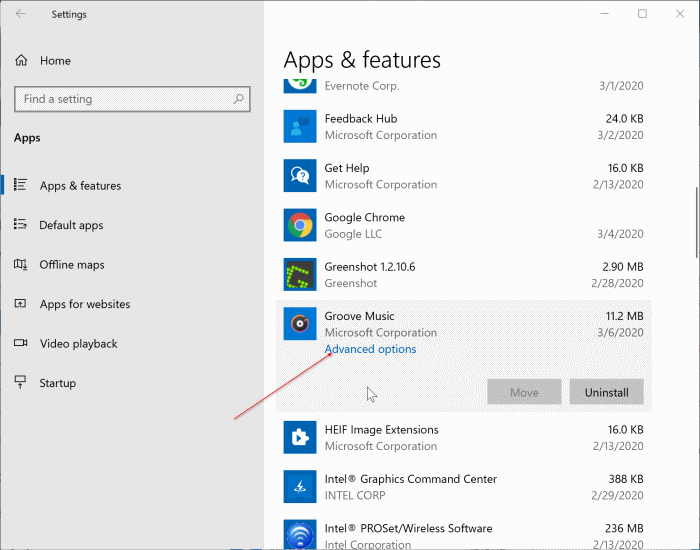Click the Apps for websites icon
This screenshot has height=550, width=700.
[21, 304]
